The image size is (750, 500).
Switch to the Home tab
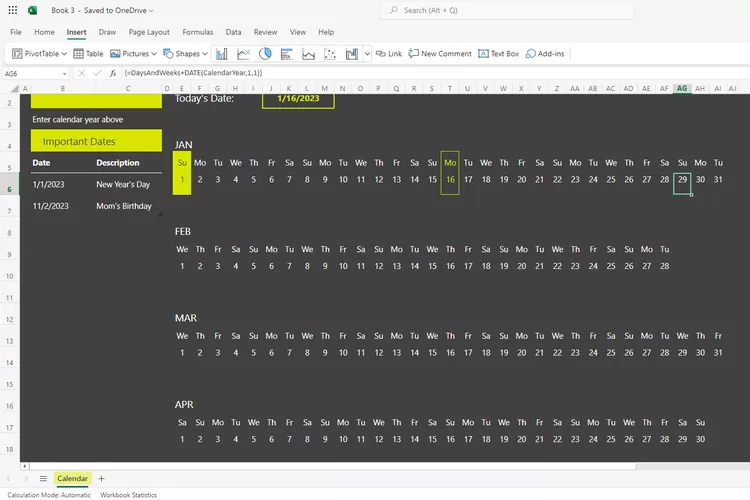(x=44, y=32)
